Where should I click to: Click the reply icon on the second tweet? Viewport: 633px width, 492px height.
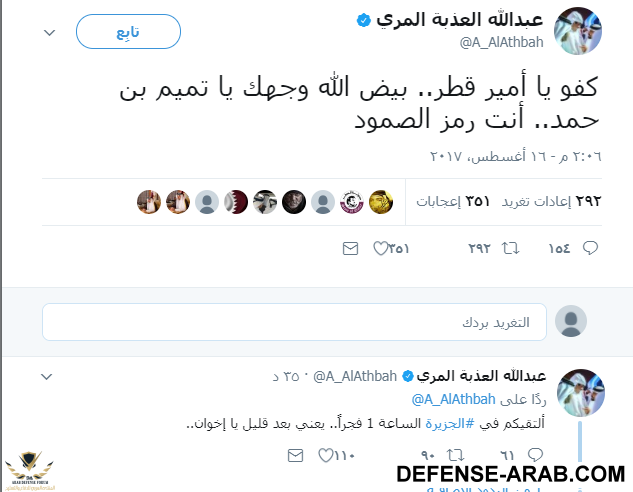coord(589,455)
